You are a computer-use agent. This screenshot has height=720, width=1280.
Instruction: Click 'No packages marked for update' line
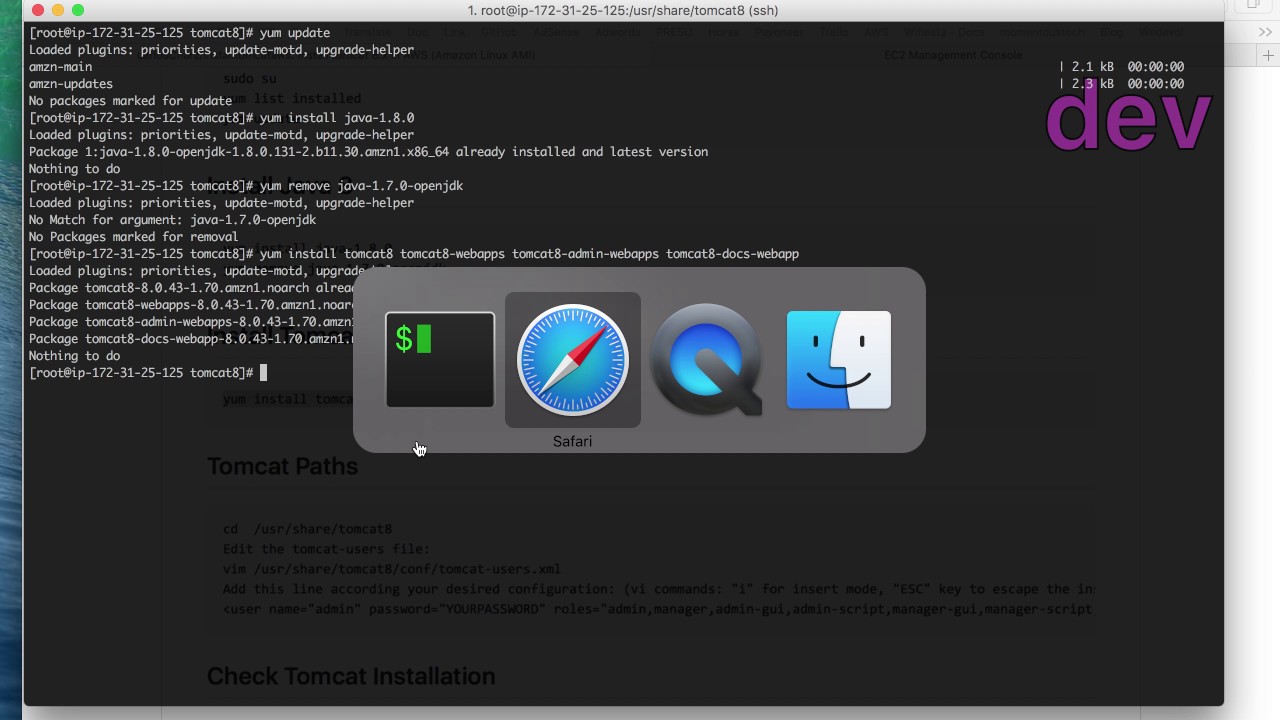(x=131, y=101)
